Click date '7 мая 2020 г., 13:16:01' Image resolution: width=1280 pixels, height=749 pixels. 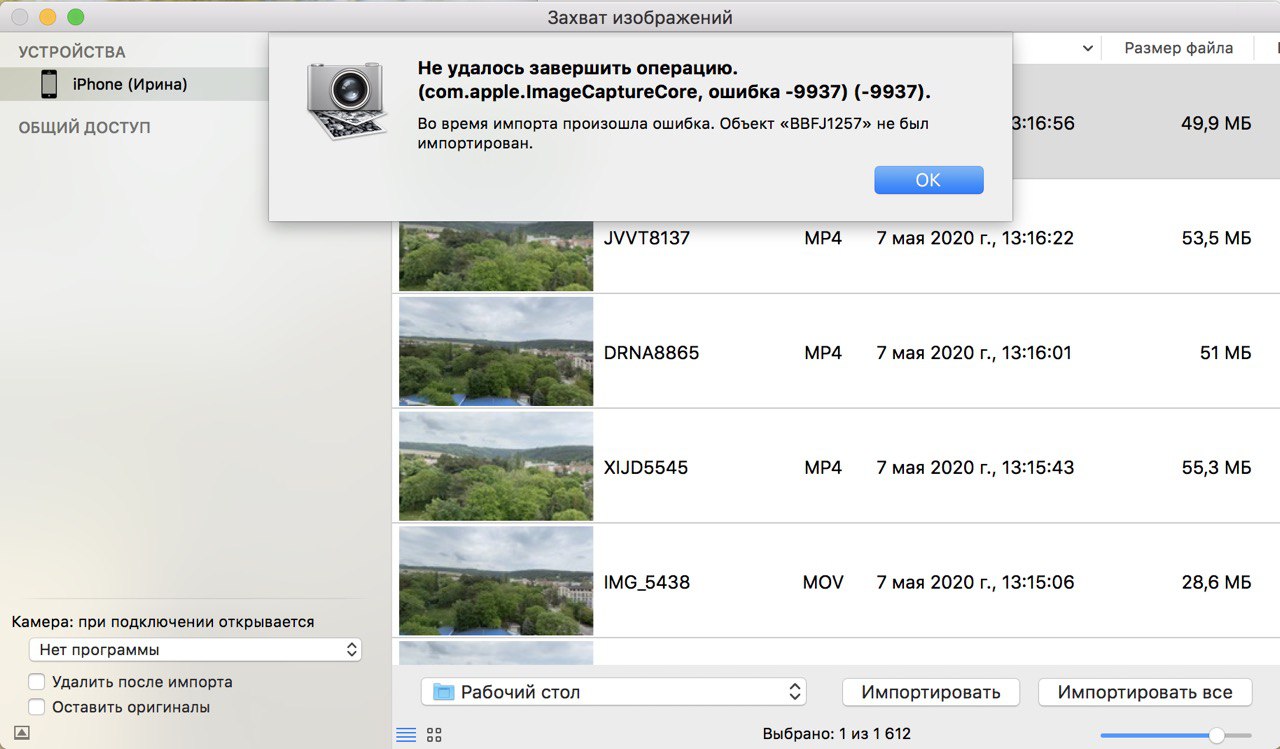point(974,353)
